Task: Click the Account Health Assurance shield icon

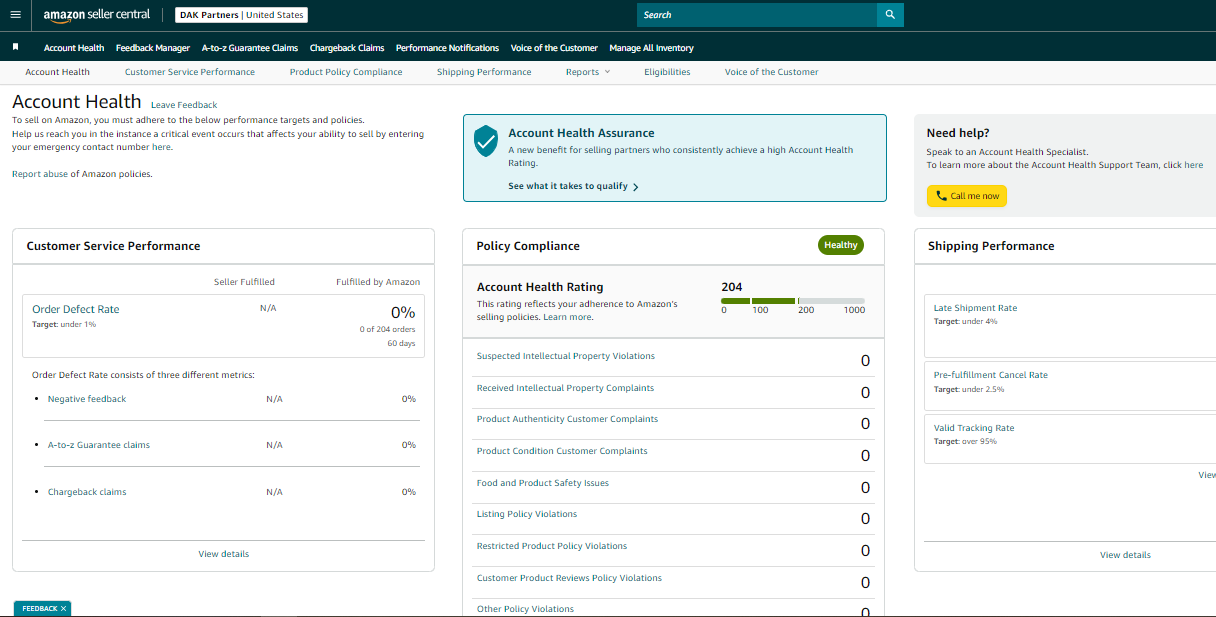Action: (x=486, y=141)
